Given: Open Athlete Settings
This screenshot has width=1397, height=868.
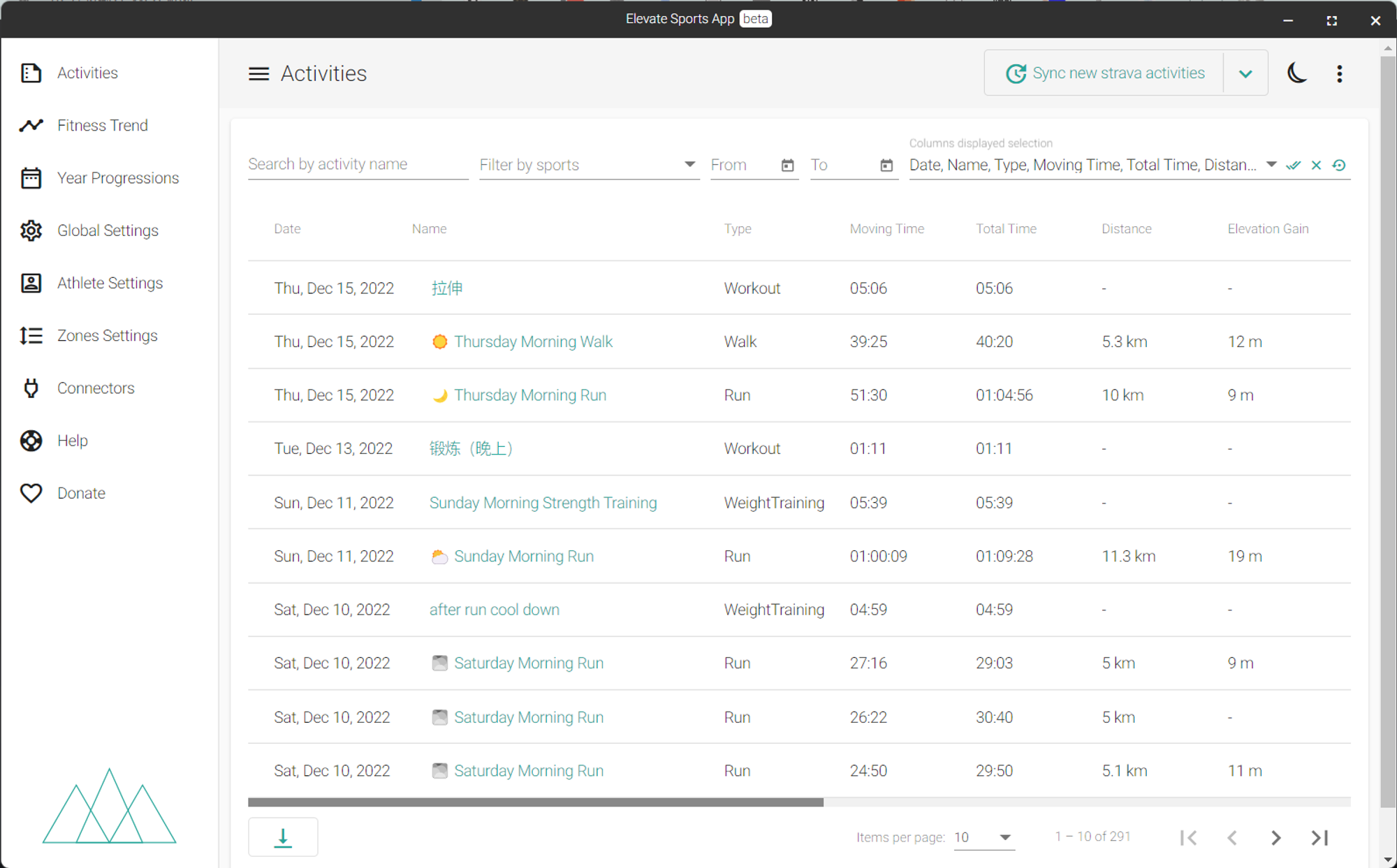Looking at the screenshot, I should click(110, 283).
